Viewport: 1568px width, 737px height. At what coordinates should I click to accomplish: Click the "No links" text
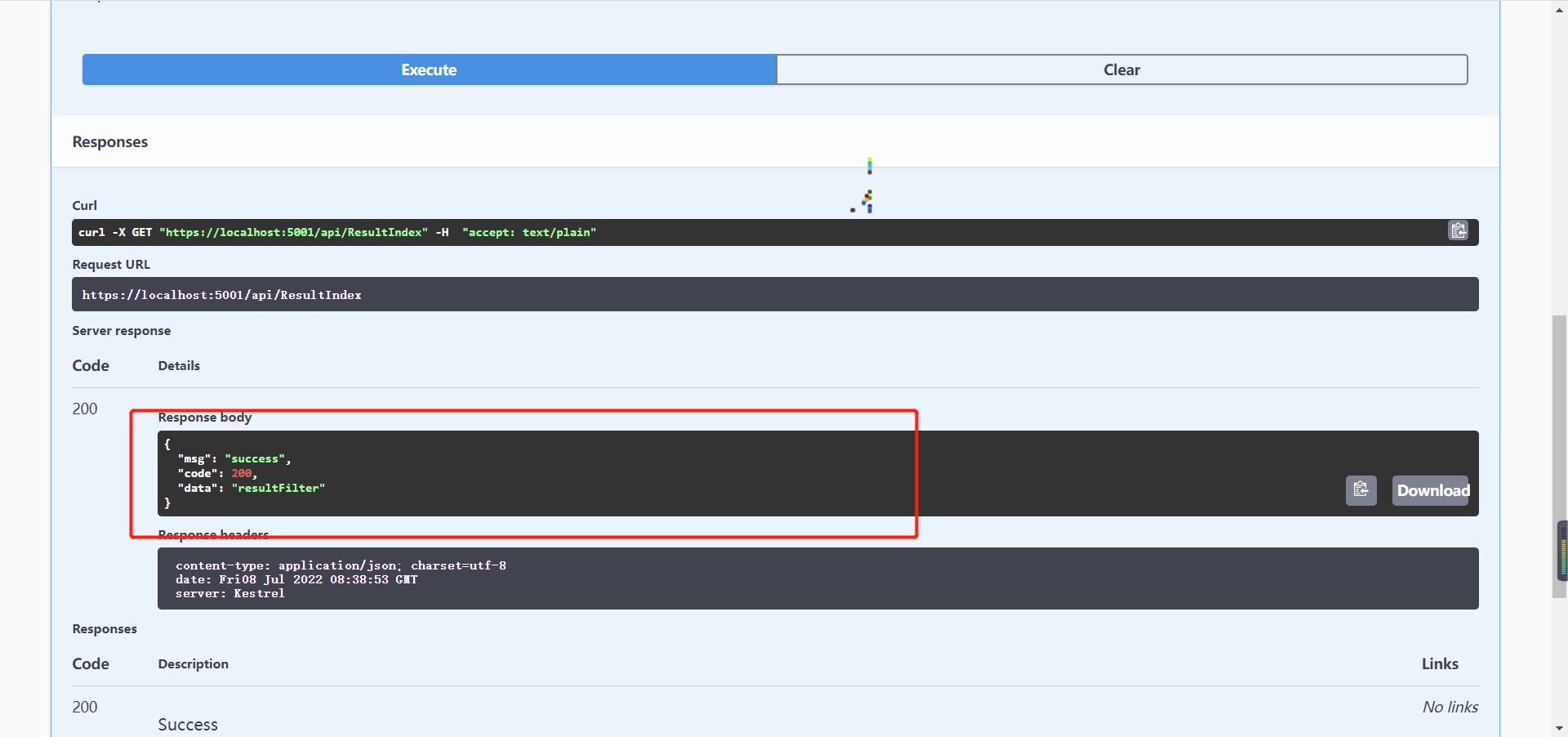pos(1450,707)
